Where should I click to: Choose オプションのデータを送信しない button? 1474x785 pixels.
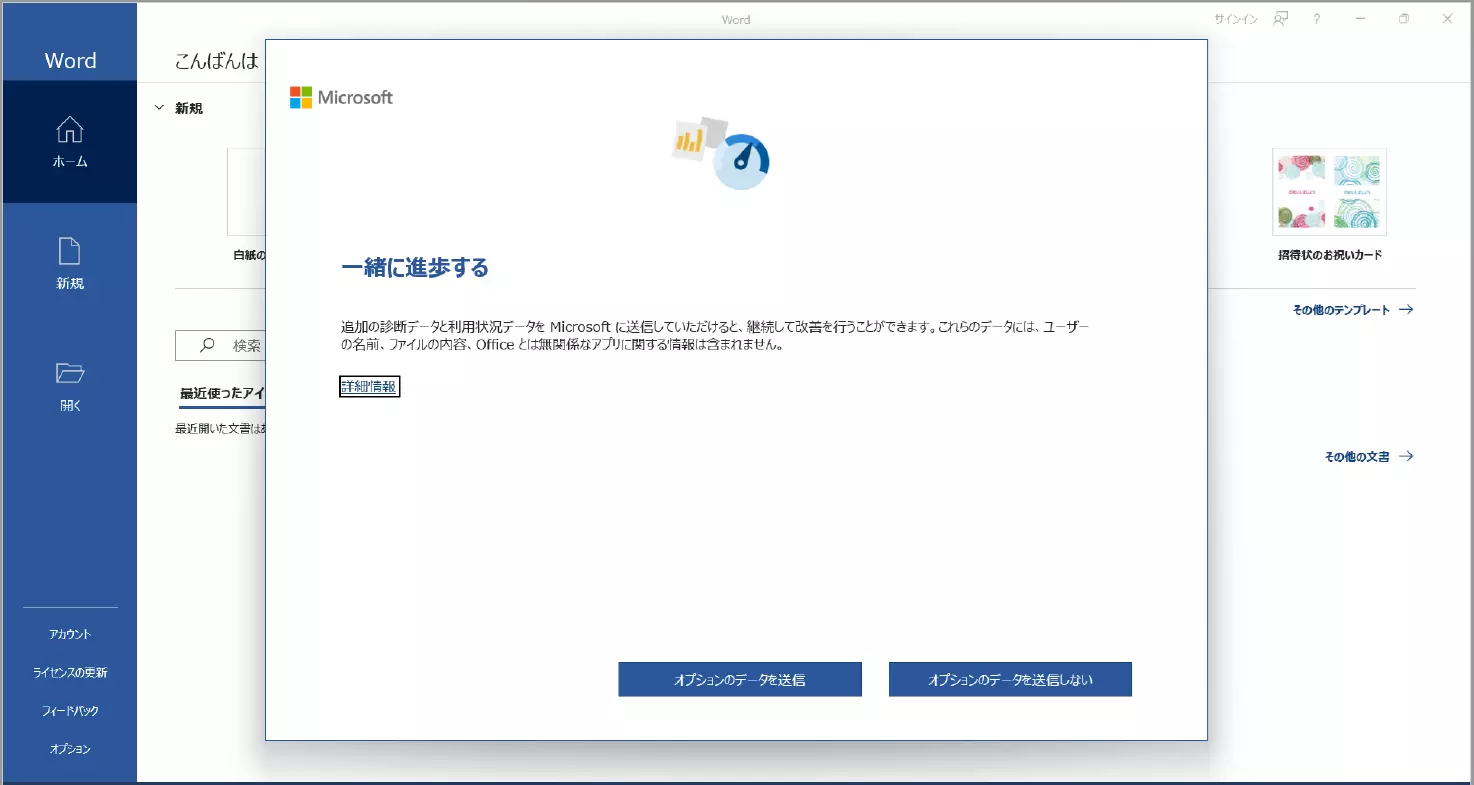1010,679
